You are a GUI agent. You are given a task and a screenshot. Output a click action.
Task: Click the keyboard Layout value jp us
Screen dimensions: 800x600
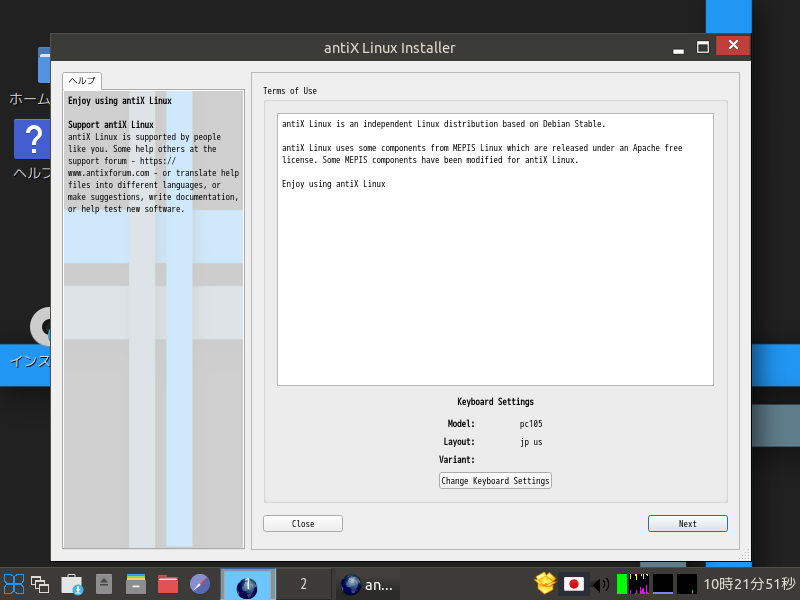[x=531, y=442]
